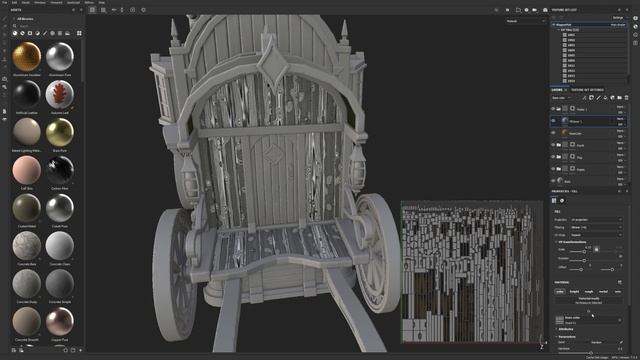Image resolution: width=640 pixels, height=360 pixels.
Task: Open the File menu
Action: coord(4,2)
